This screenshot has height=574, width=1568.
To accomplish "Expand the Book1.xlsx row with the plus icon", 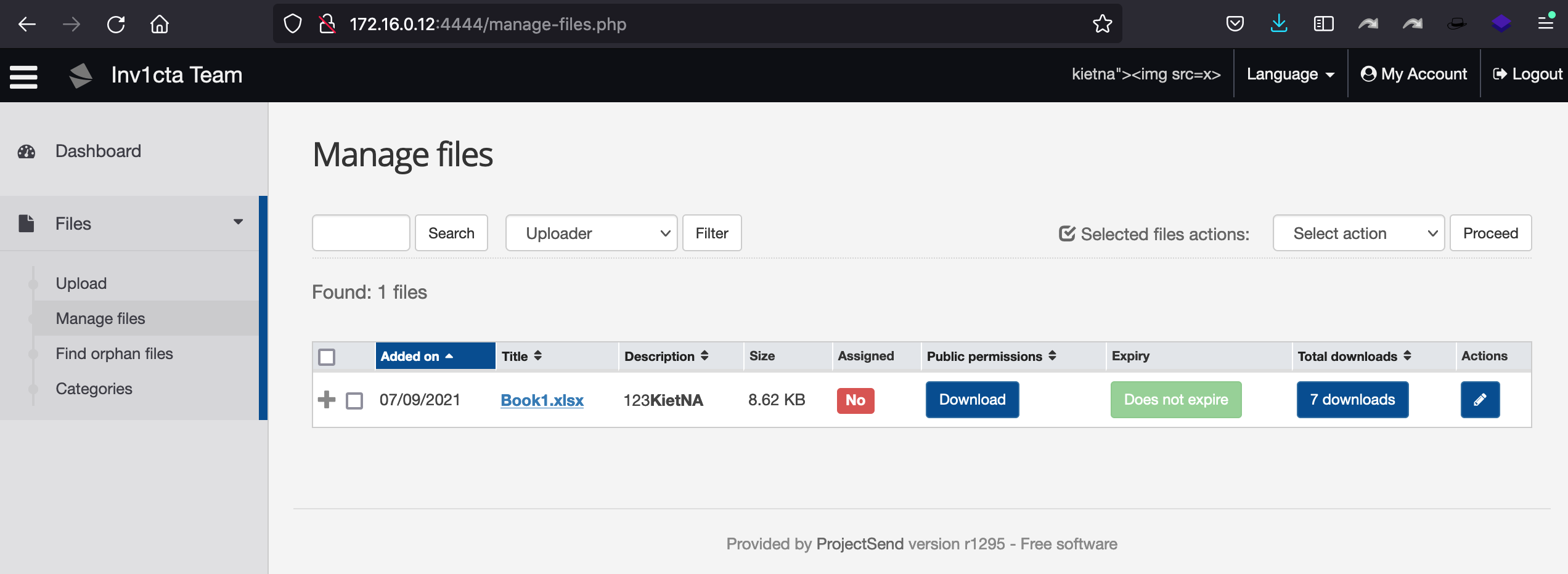I will click(327, 400).
